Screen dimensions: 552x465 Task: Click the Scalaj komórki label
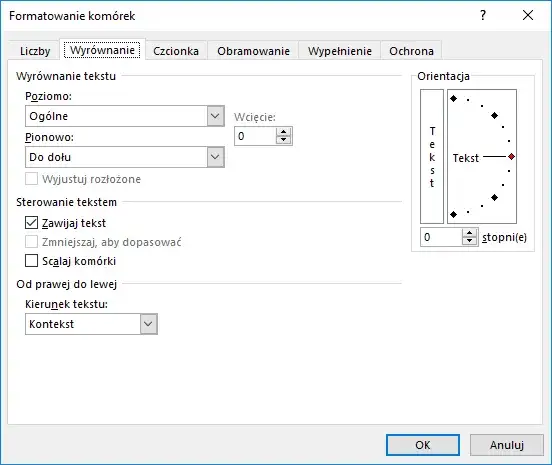click(x=79, y=261)
